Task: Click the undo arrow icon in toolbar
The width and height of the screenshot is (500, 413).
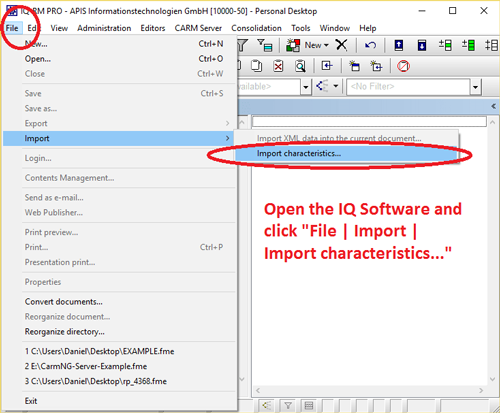Action: tap(370, 45)
